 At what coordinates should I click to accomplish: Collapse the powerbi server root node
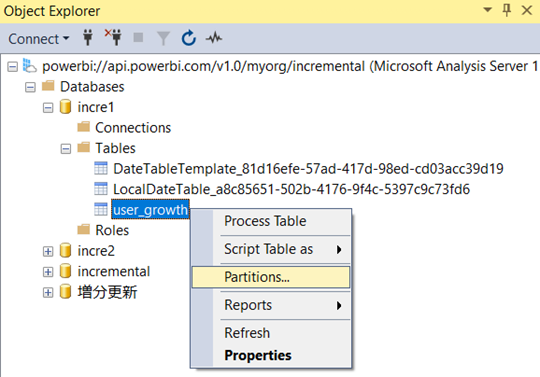pos(12,66)
